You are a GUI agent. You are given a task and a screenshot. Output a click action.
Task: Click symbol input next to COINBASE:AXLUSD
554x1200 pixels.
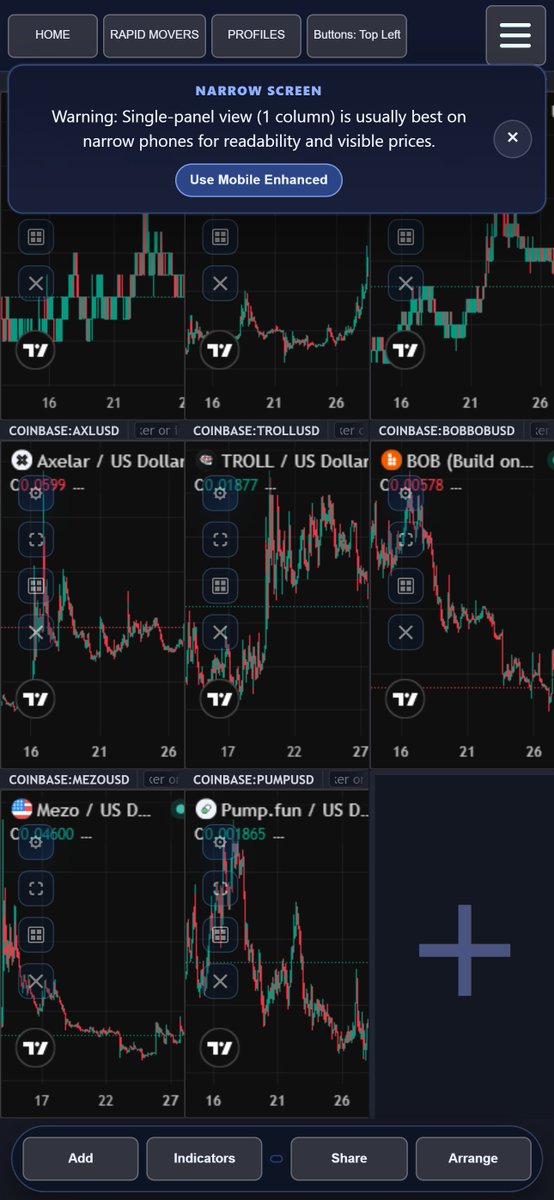[158, 431]
